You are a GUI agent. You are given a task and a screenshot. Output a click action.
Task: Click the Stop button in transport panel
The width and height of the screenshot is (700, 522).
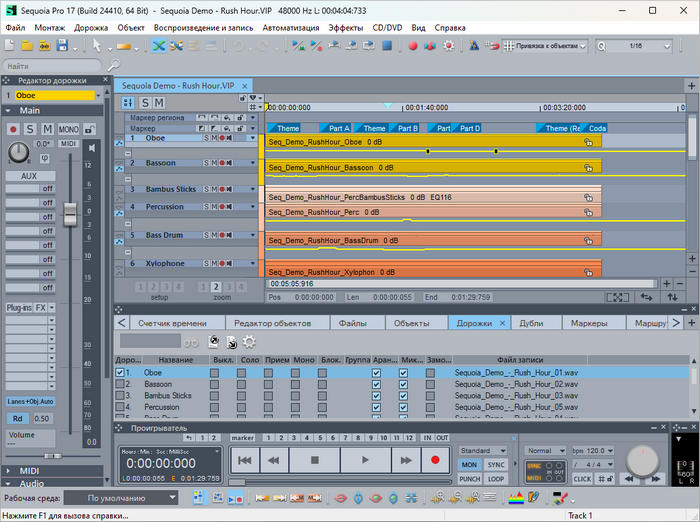pos(314,461)
